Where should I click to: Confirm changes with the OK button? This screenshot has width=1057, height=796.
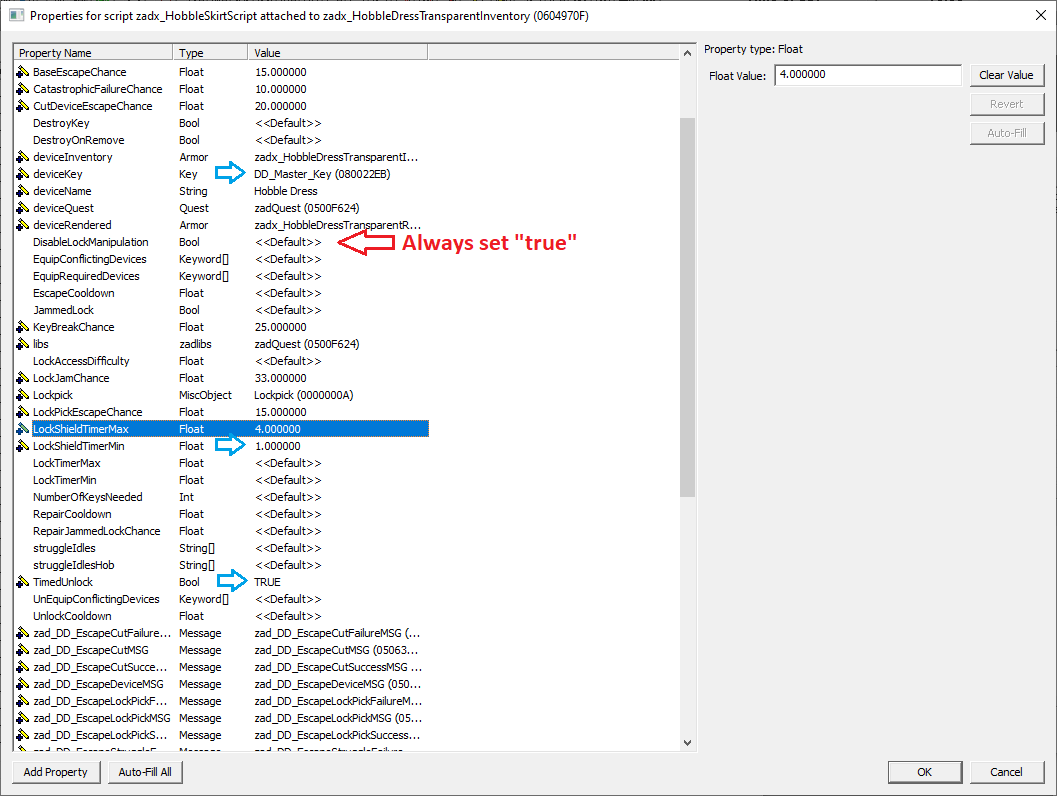[924, 772]
